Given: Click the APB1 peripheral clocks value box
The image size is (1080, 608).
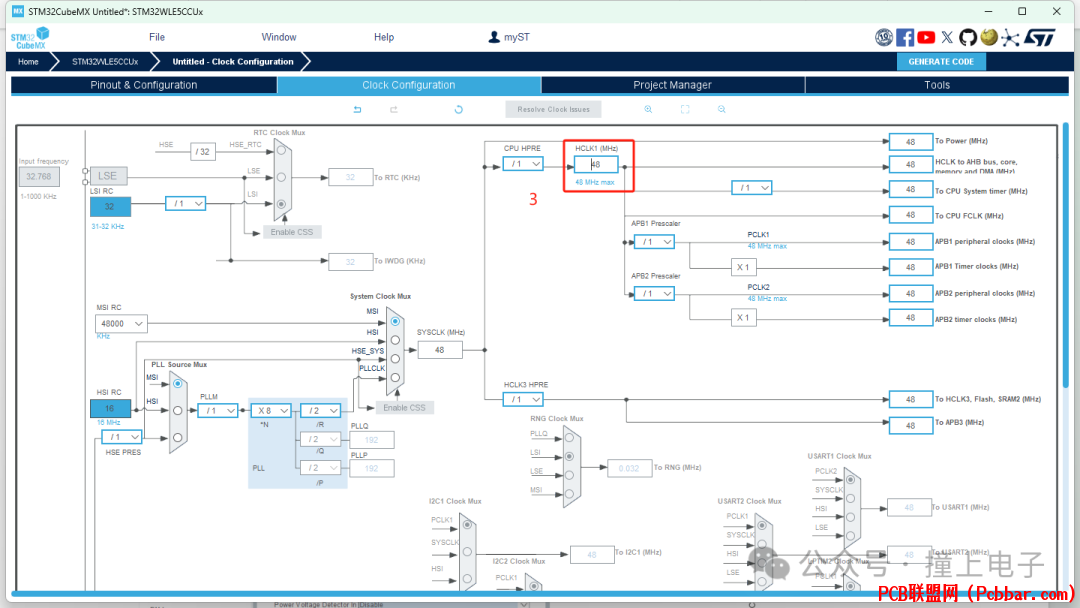Looking at the screenshot, I should coord(911,242).
